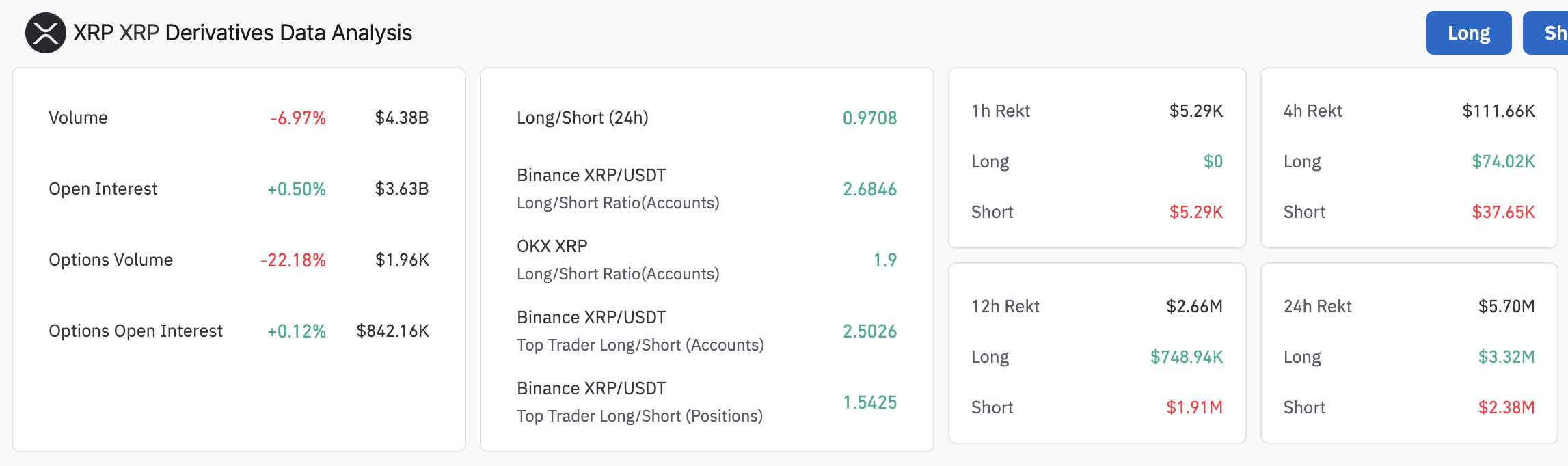The height and width of the screenshot is (466, 1568).
Task: Open the Volume $4.38B stat row
Action: (x=239, y=118)
